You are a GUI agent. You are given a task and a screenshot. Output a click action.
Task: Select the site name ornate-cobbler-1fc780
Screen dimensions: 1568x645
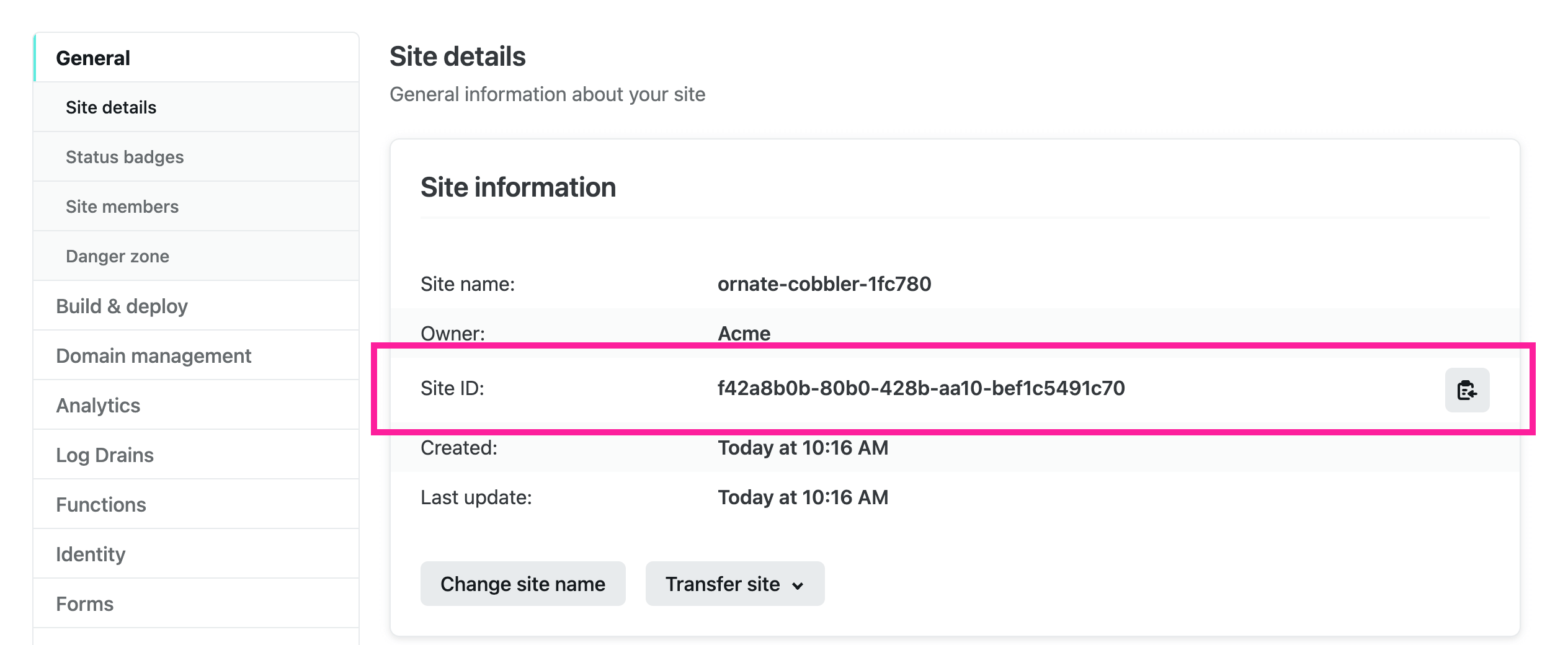[x=825, y=283]
